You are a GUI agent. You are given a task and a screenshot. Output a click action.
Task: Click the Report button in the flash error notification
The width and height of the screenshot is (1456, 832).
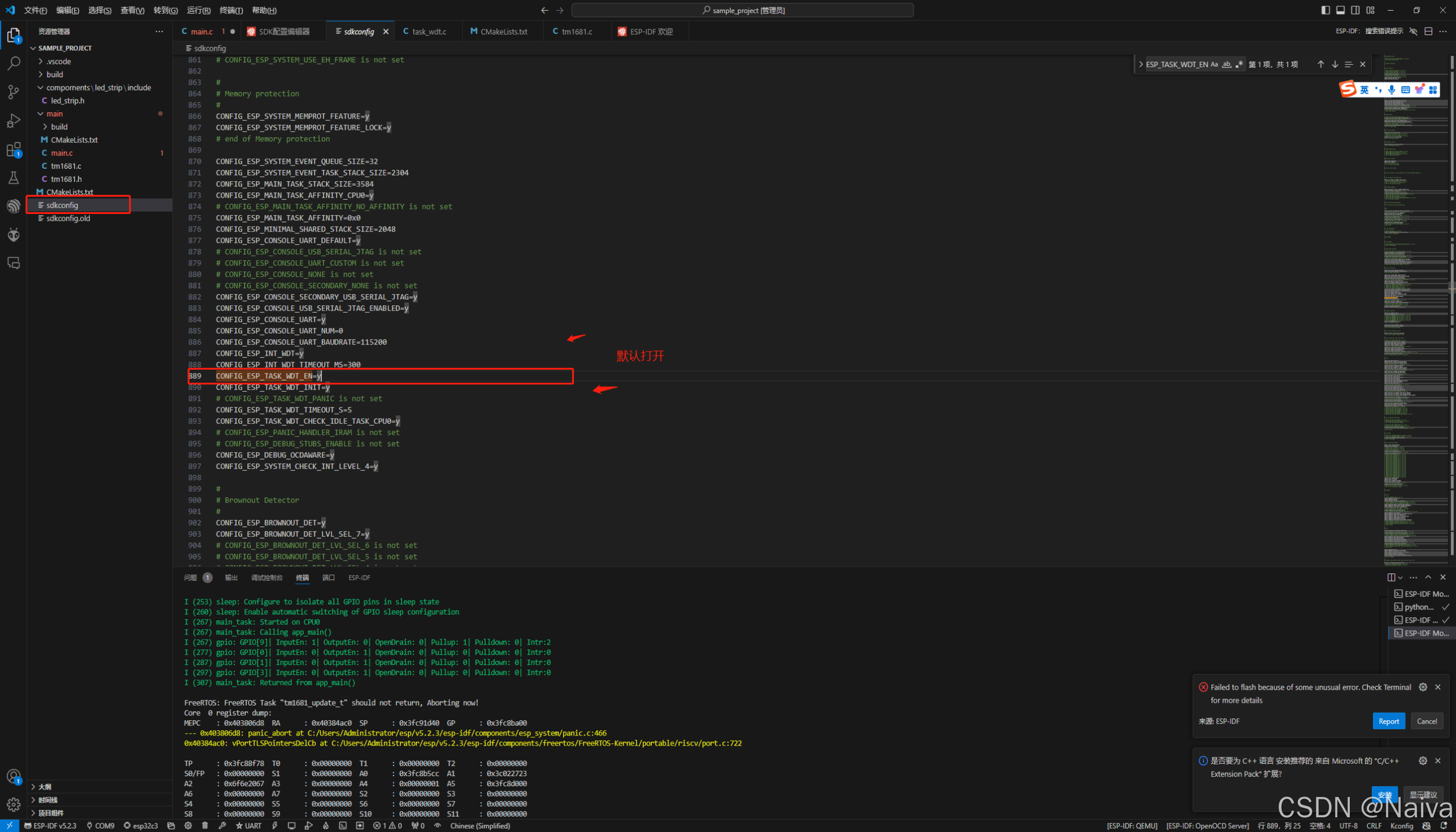[1389, 721]
